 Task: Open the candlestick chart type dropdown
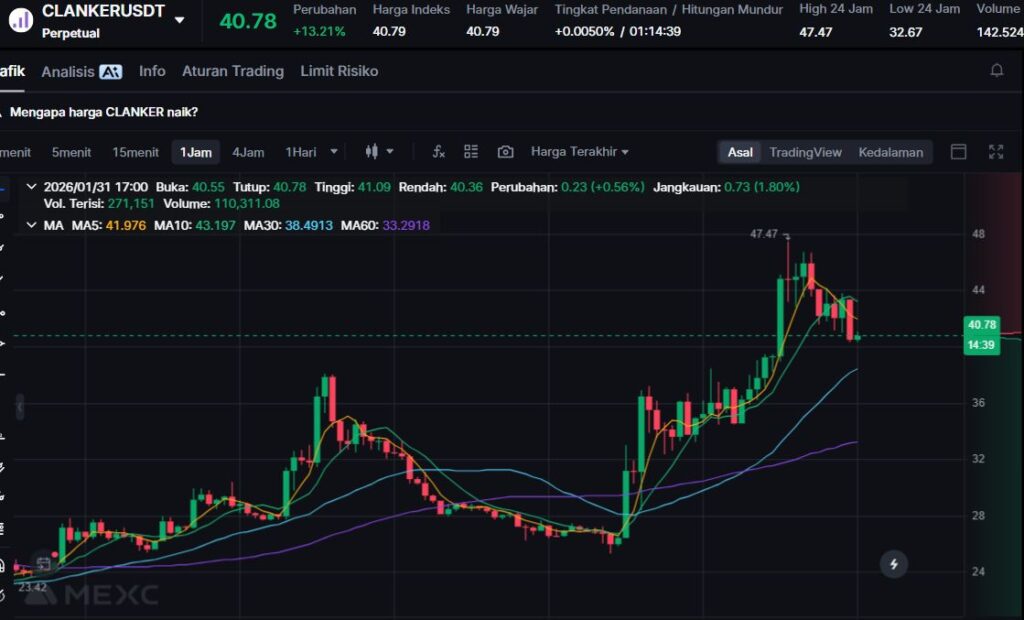click(379, 152)
